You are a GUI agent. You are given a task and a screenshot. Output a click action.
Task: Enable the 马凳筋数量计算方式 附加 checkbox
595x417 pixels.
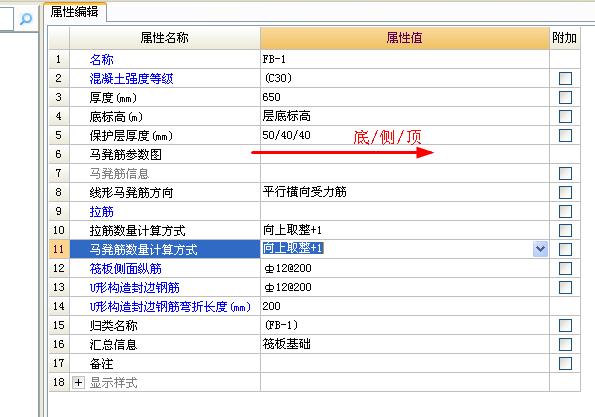[565, 249]
